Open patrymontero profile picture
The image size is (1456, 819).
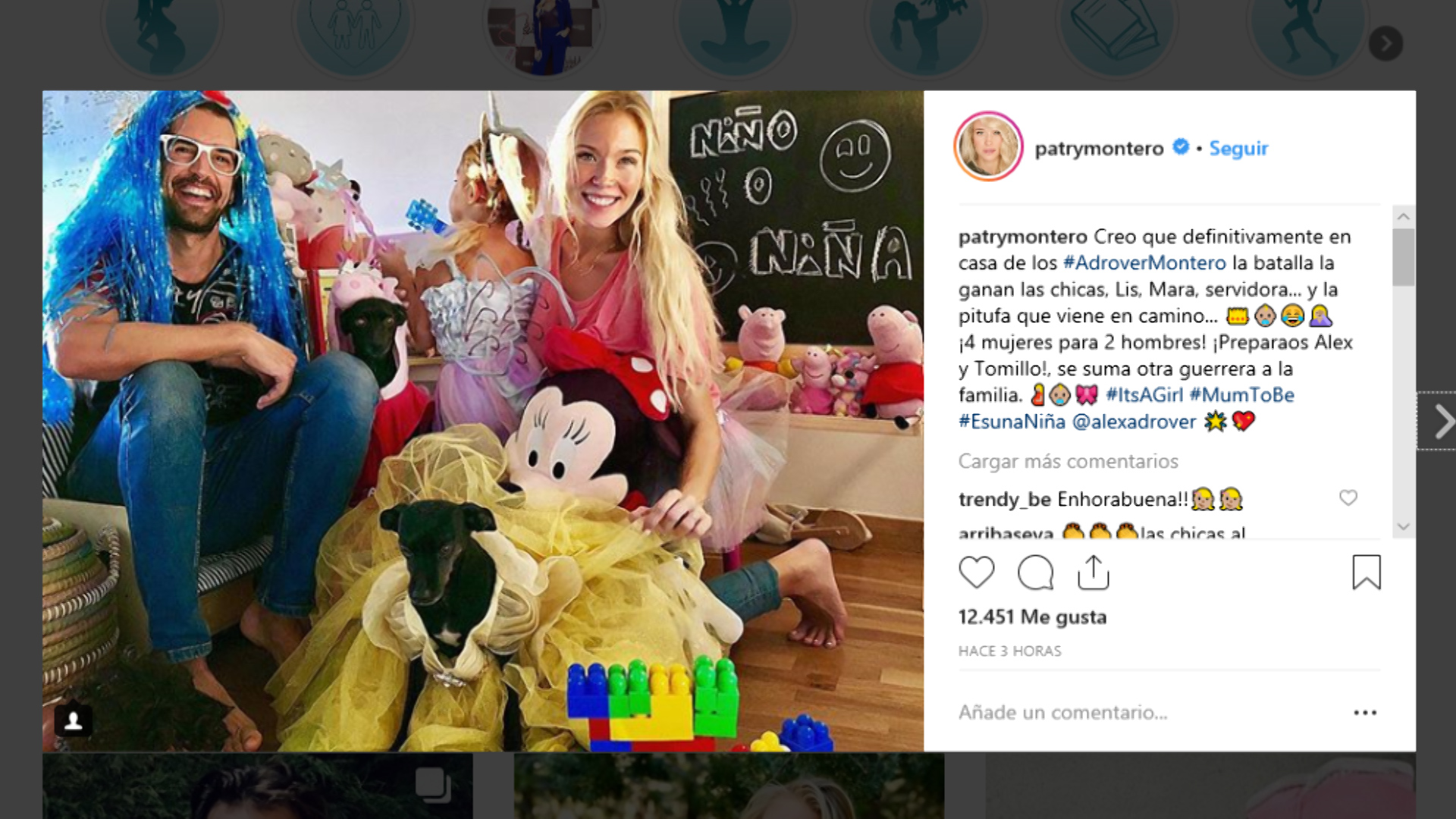pos(988,147)
